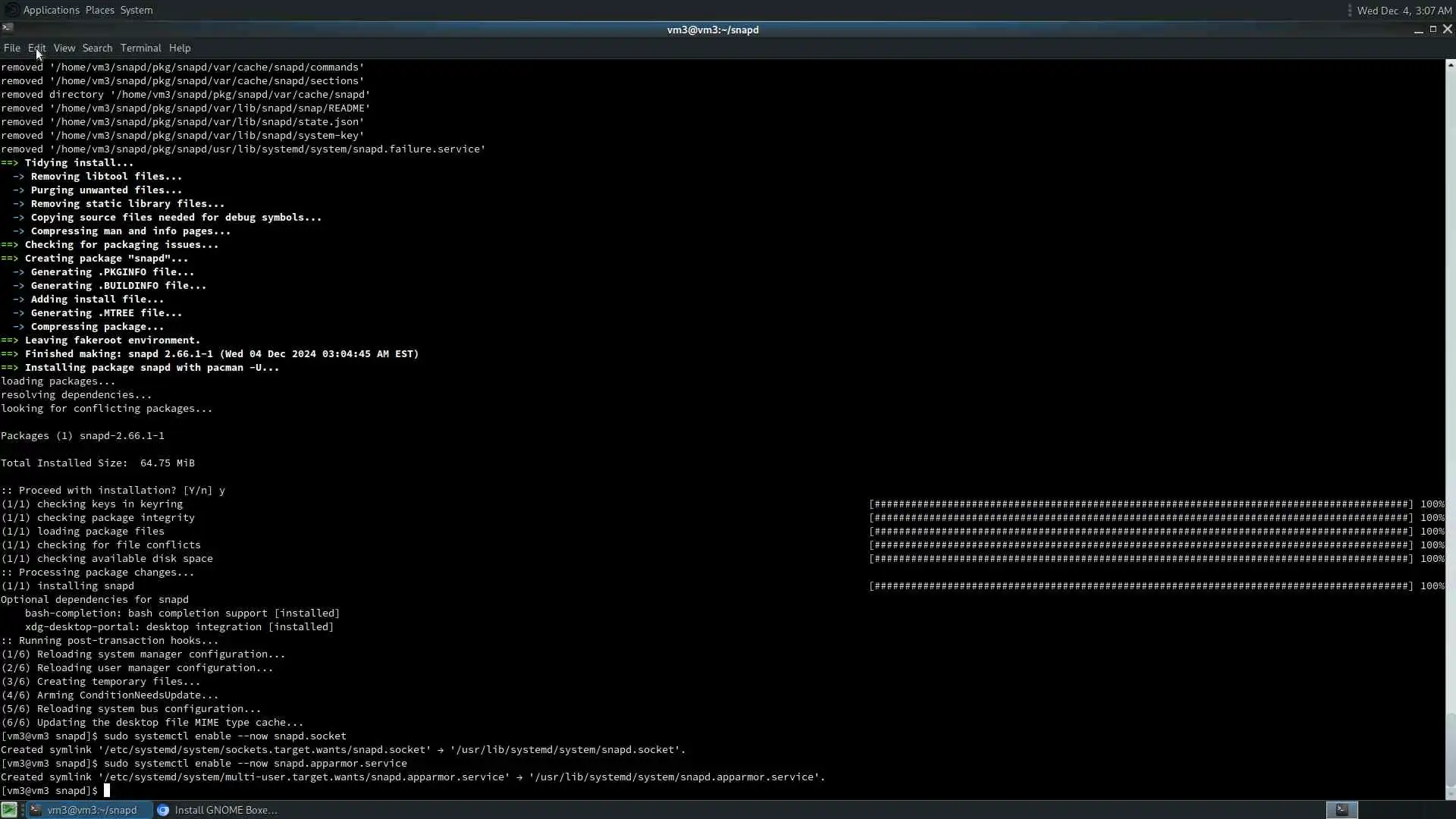This screenshot has height=819, width=1456.
Task: Close the vm3@vm3:~/snapd terminal window
Action: (x=1447, y=29)
